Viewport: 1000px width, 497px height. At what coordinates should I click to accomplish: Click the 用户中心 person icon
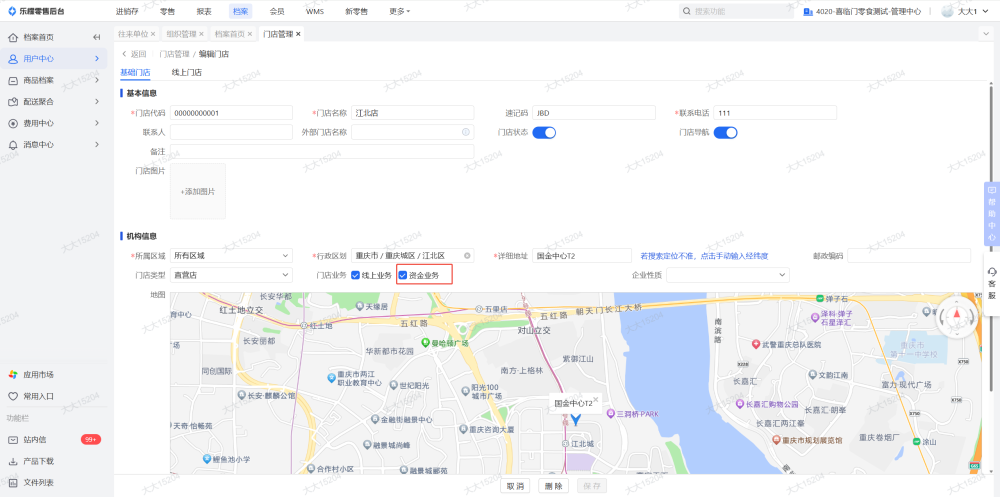click(13, 59)
